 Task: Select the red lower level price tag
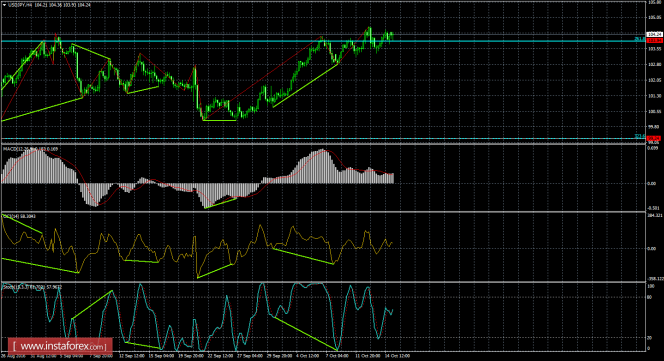(655, 138)
